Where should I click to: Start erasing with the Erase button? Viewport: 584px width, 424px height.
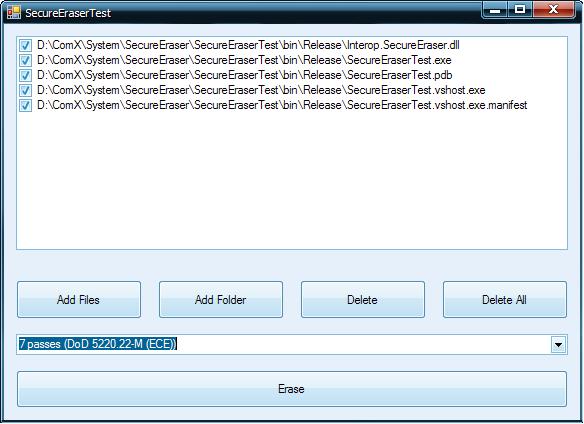pos(292,389)
